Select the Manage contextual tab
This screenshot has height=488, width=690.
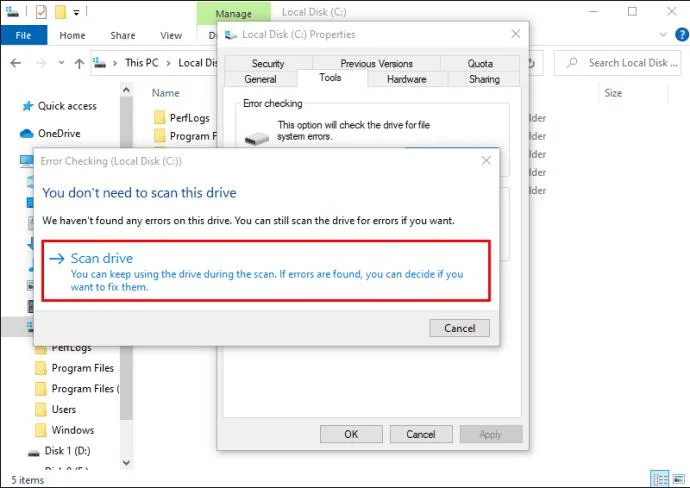[234, 14]
